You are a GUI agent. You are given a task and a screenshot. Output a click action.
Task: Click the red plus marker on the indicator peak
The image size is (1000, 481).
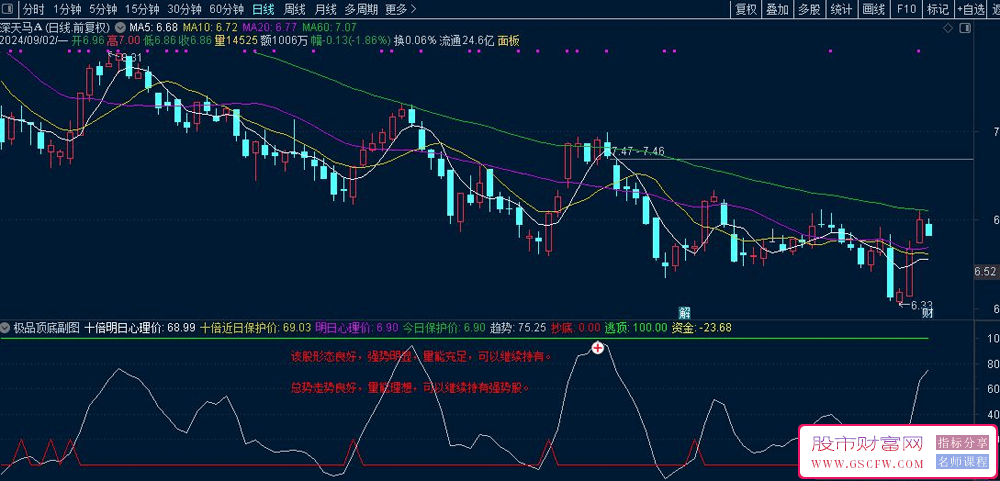click(598, 348)
